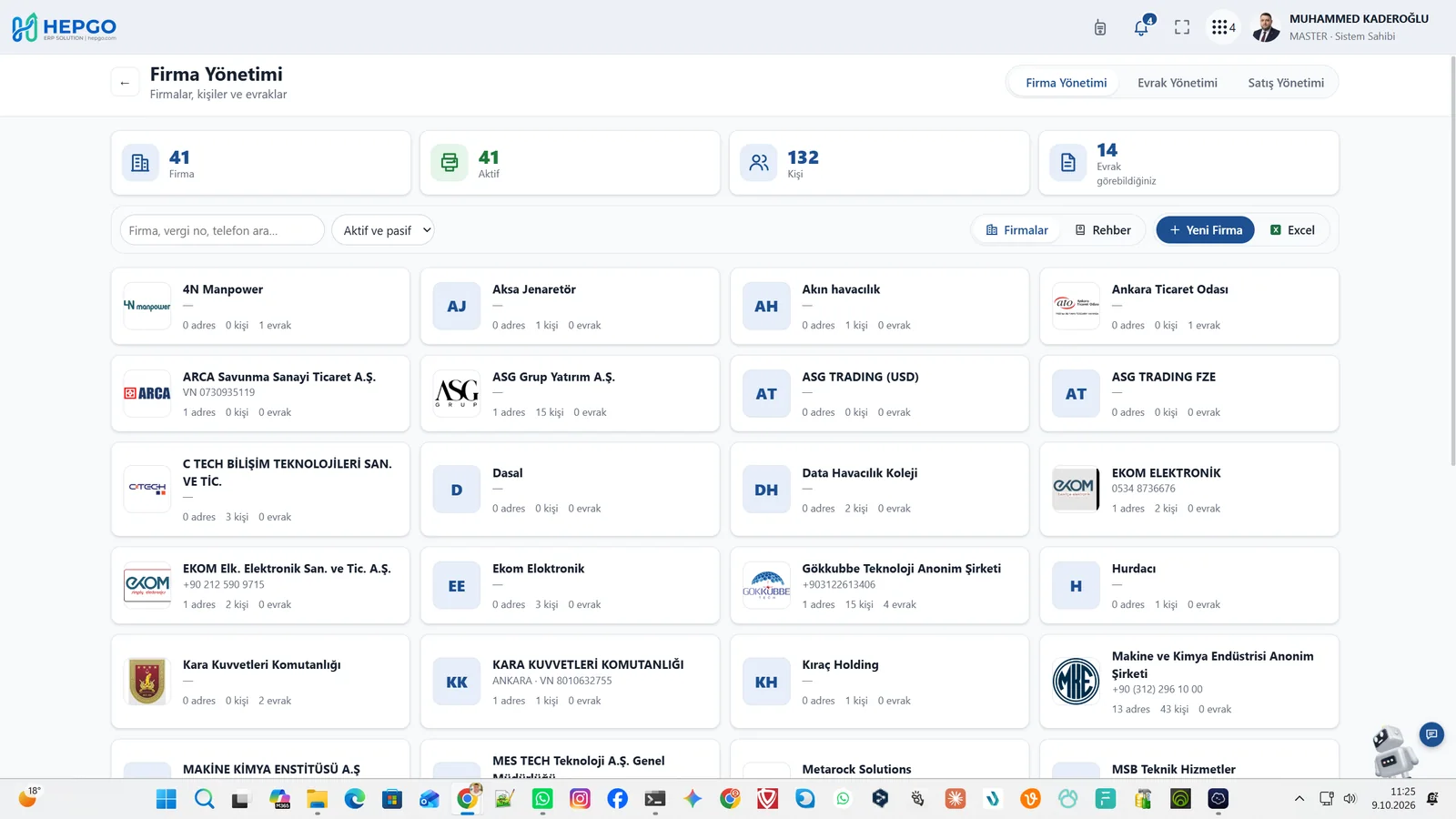Switch to Firmalar view
This screenshot has width=1456, height=819.
click(x=1017, y=230)
